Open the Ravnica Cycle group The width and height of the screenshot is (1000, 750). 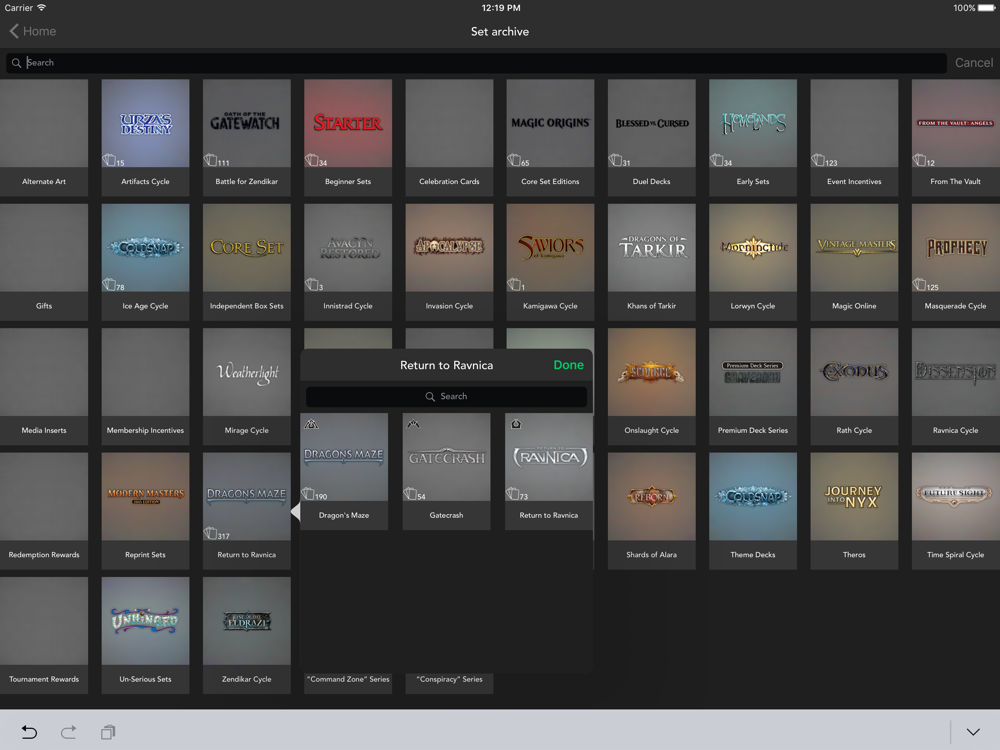(956, 386)
